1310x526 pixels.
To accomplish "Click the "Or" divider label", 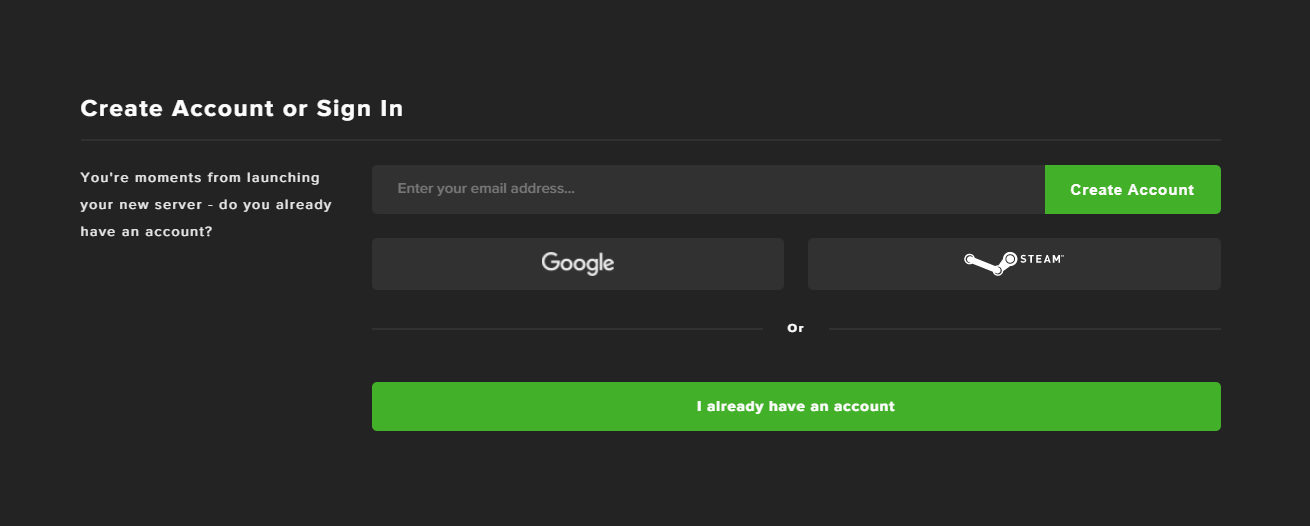I will tap(795, 328).
